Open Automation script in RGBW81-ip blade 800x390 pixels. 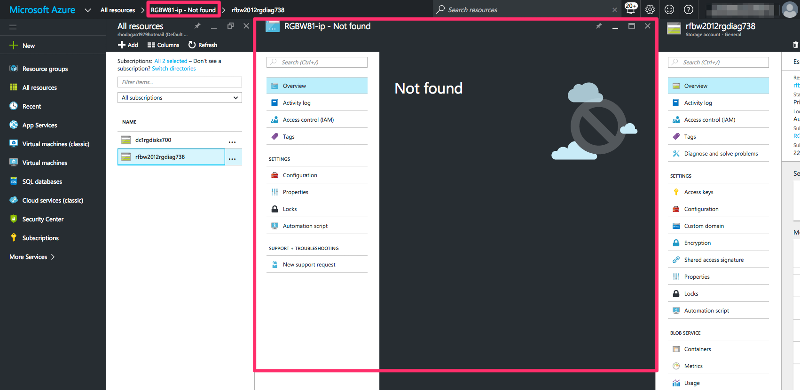[317, 226]
